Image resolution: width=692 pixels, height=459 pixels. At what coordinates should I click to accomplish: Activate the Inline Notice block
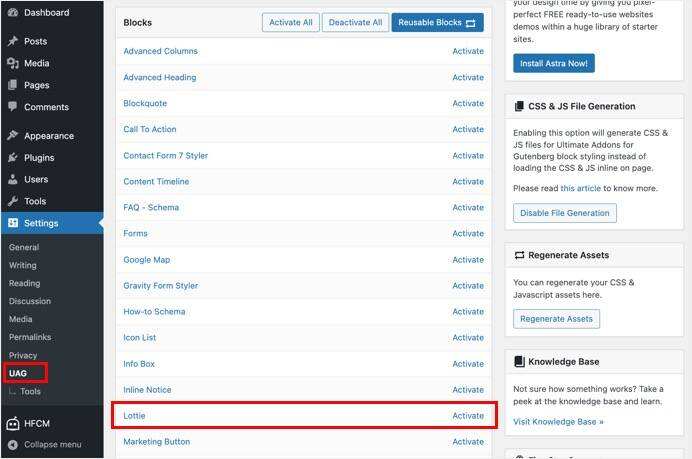(468, 390)
